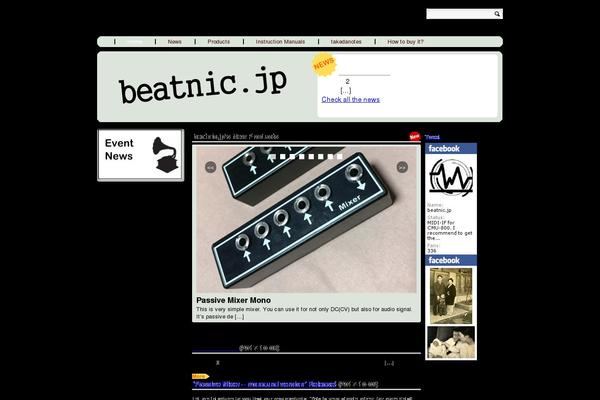
Task: Open the Products menu item
Action: (x=218, y=42)
